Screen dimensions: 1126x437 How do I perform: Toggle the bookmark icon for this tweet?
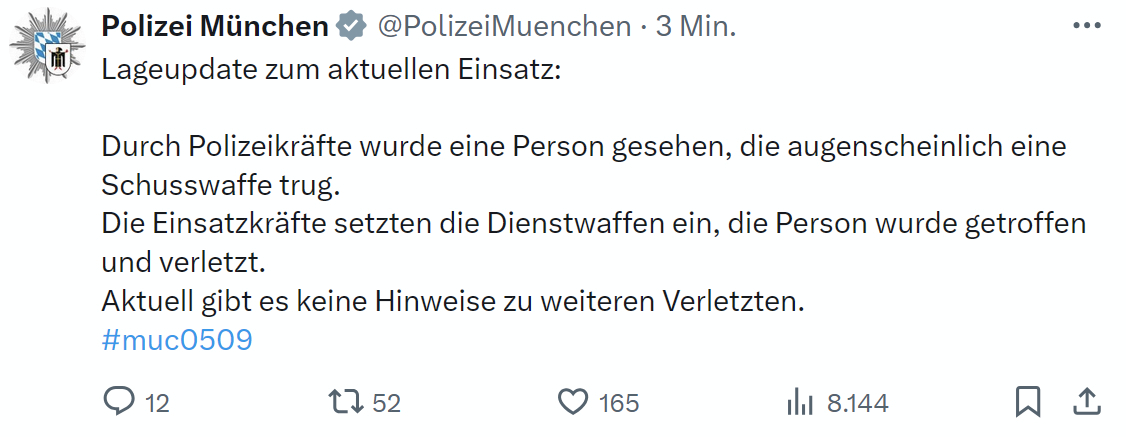[x=1027, y=402]
